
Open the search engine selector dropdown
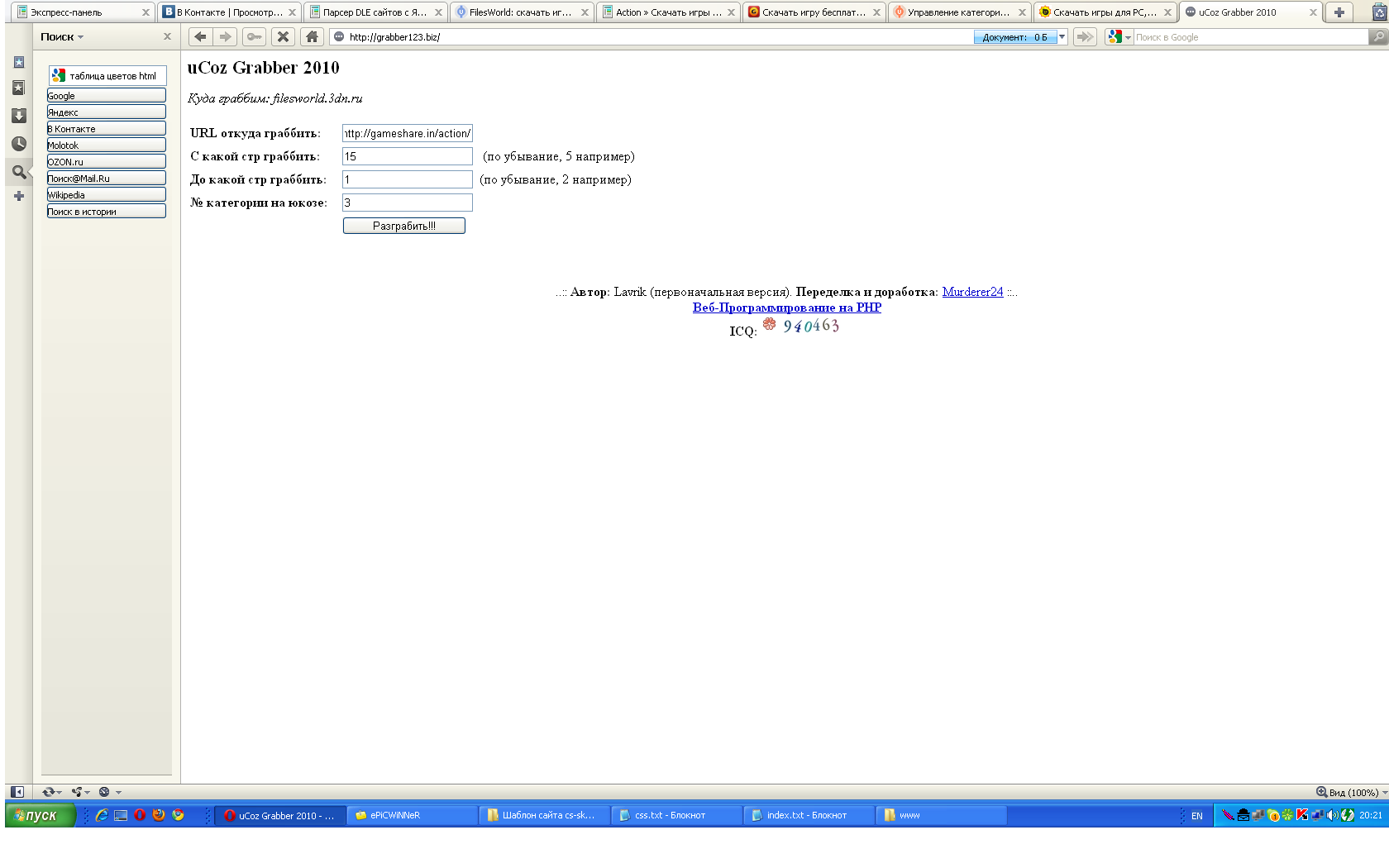click(1119, 37)
